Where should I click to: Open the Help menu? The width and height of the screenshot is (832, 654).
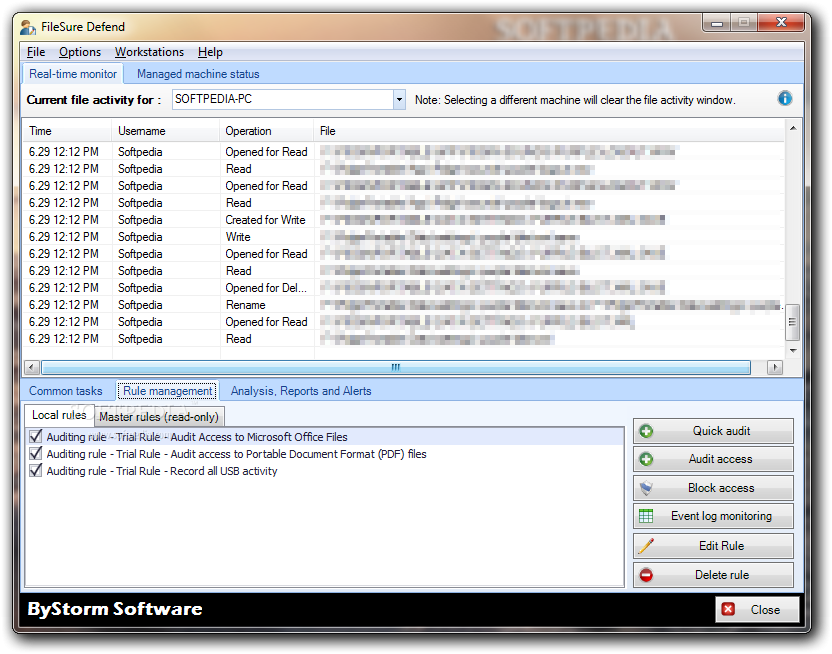coord(210,52)
